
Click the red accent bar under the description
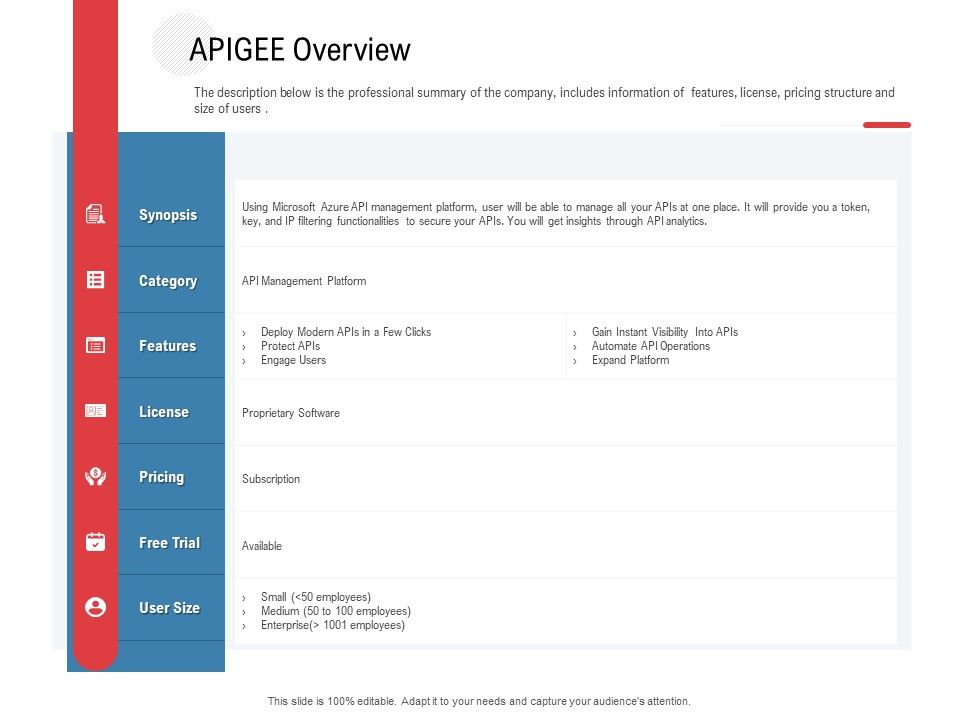[886, 126]
